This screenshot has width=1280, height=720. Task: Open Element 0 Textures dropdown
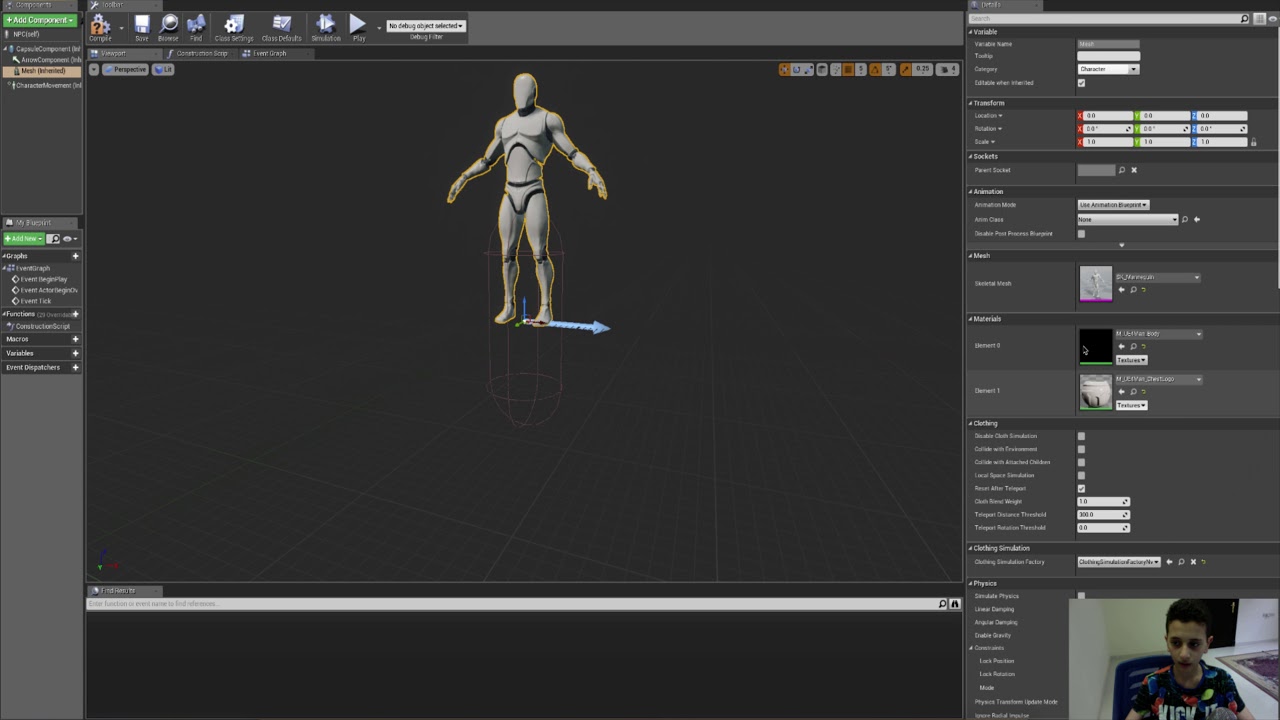tap(1131, 360)
